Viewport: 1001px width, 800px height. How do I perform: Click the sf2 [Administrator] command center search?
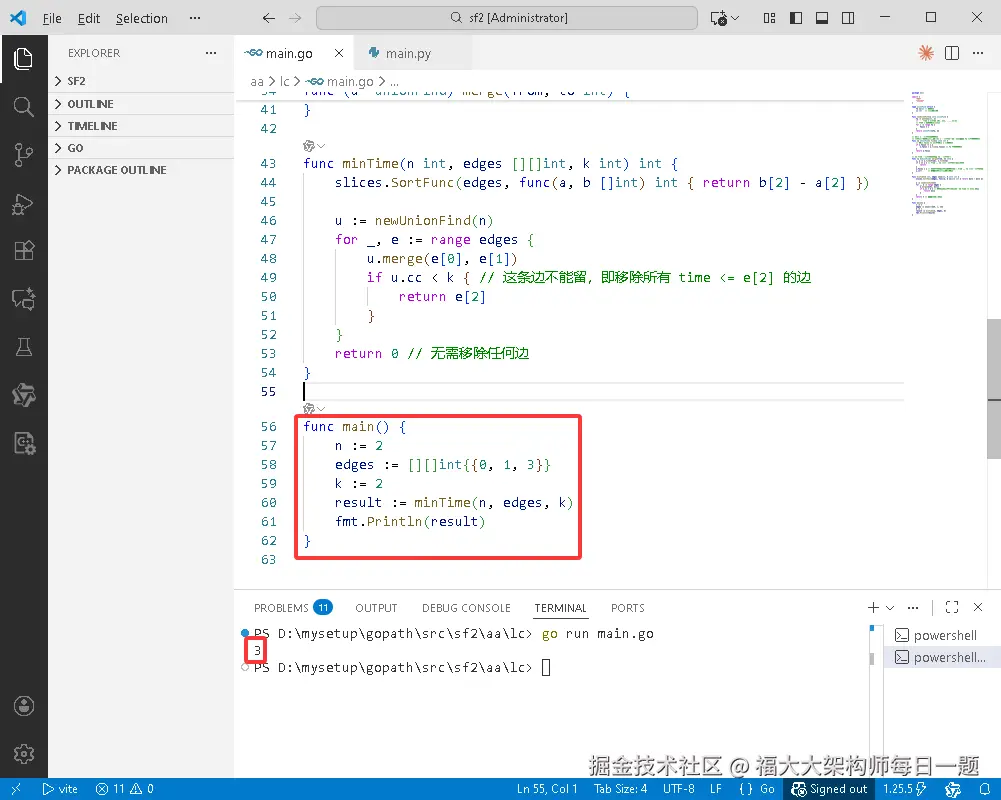(x=507, y=18)
